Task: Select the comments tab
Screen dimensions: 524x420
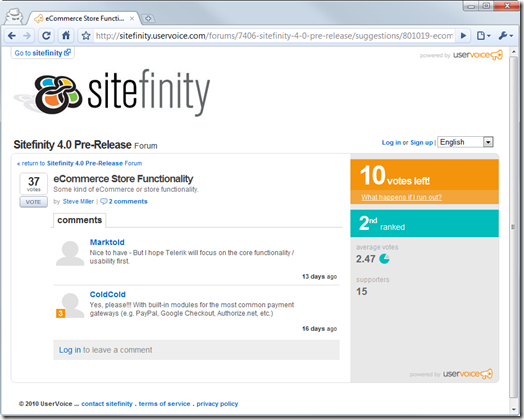Action: pos(80,220)
